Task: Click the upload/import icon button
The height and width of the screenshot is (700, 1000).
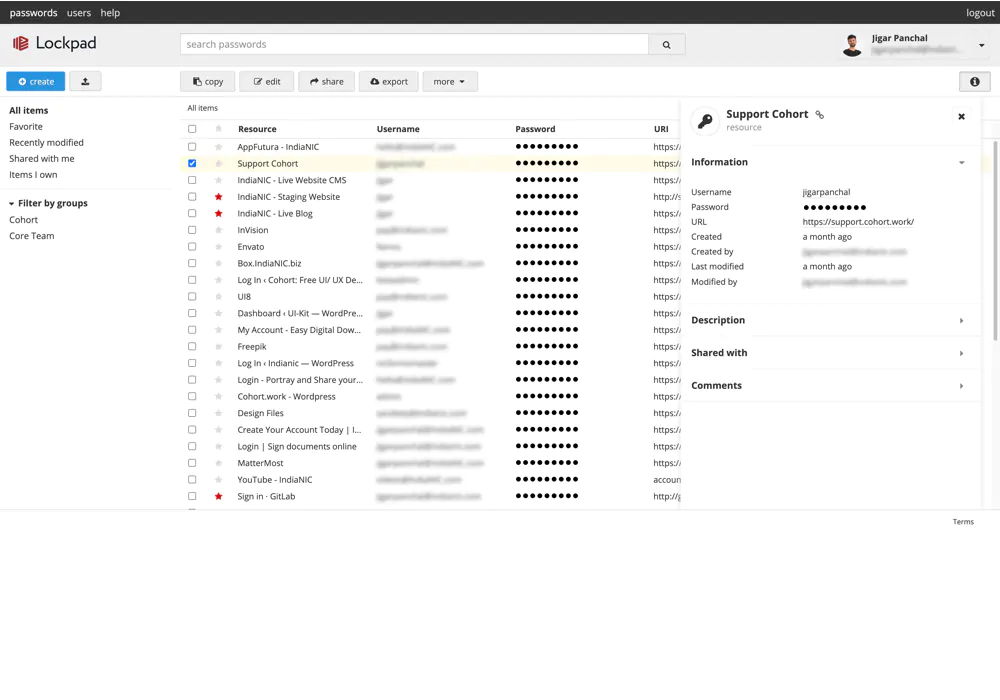Action: [85, 82]
